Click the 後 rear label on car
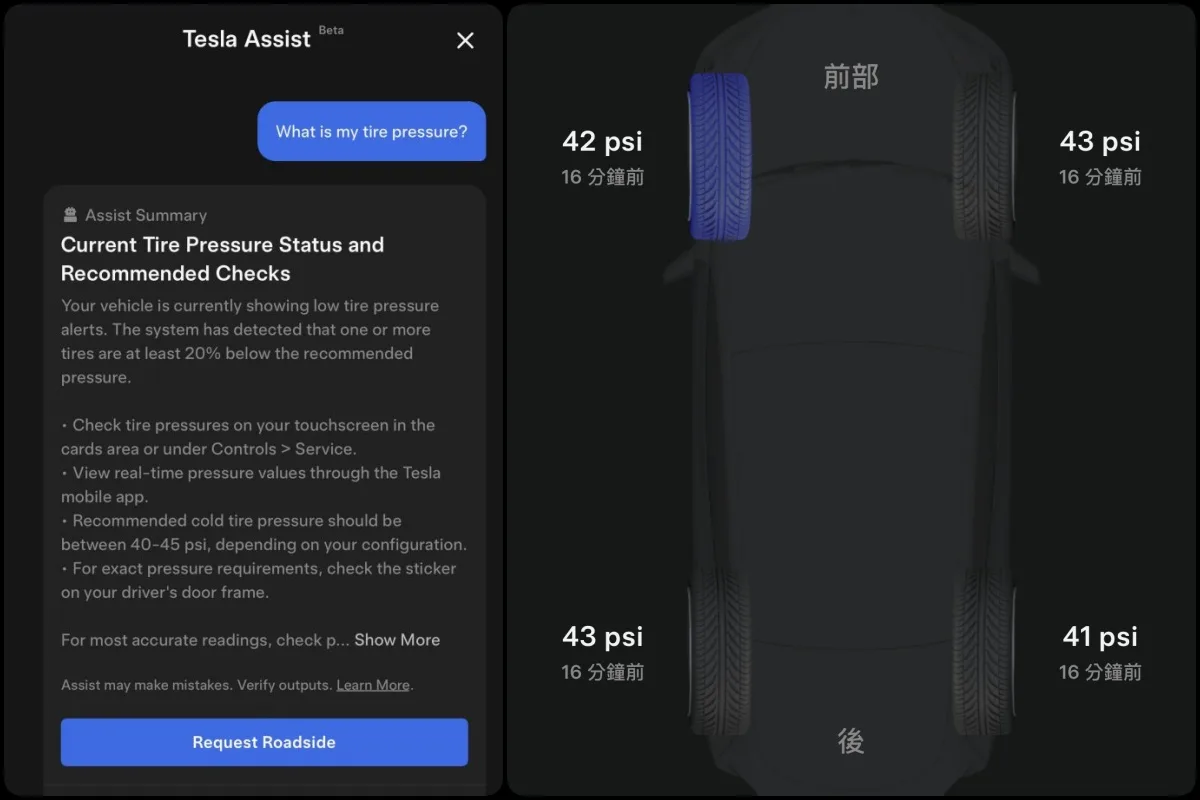Image resolution: width=1200 pixels, height=800 pixels. click(851, 740)
